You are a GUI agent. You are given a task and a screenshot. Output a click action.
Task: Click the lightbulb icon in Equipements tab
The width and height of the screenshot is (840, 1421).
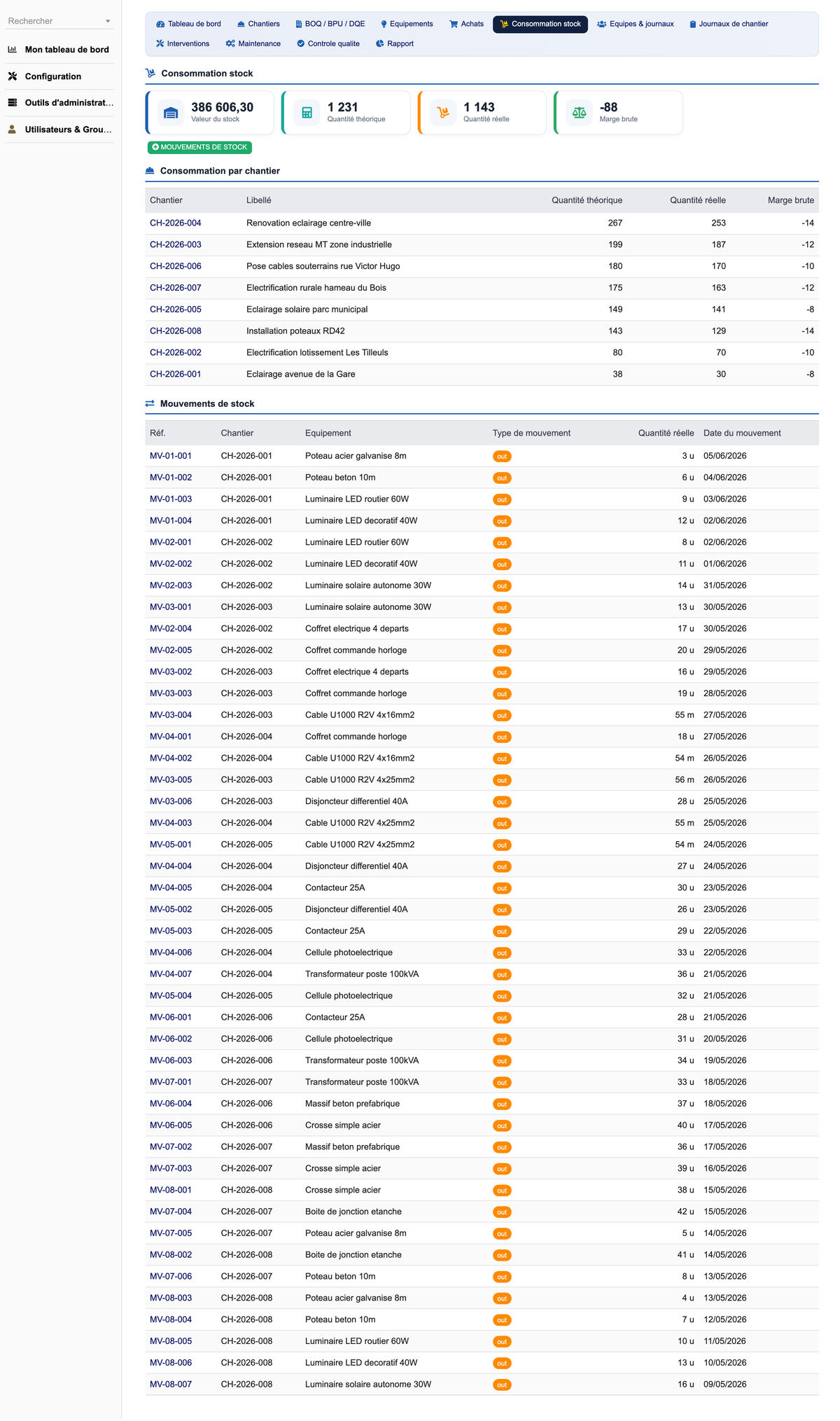384,24
